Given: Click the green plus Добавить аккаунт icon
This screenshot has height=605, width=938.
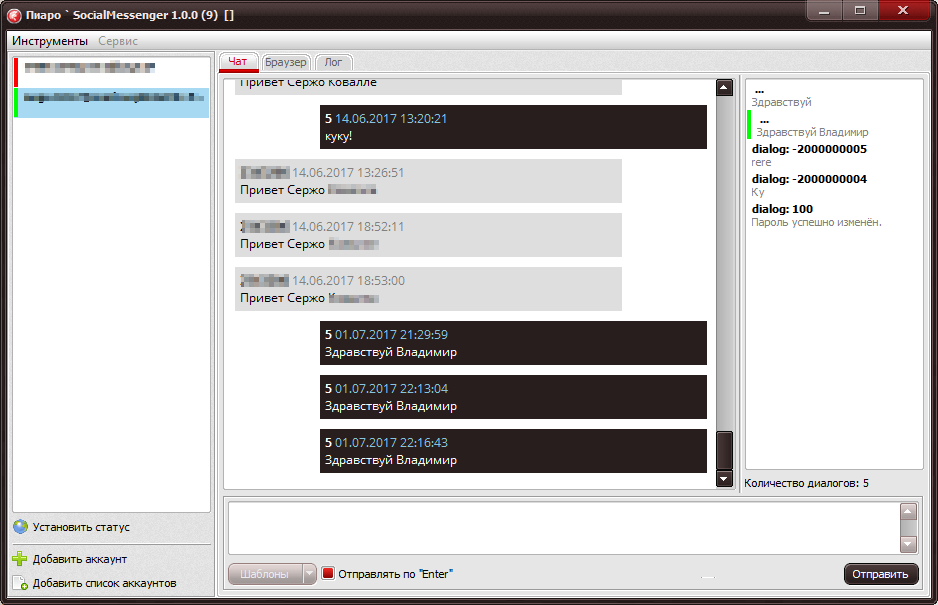Looking at the screenshot, I should coord(20,559).
